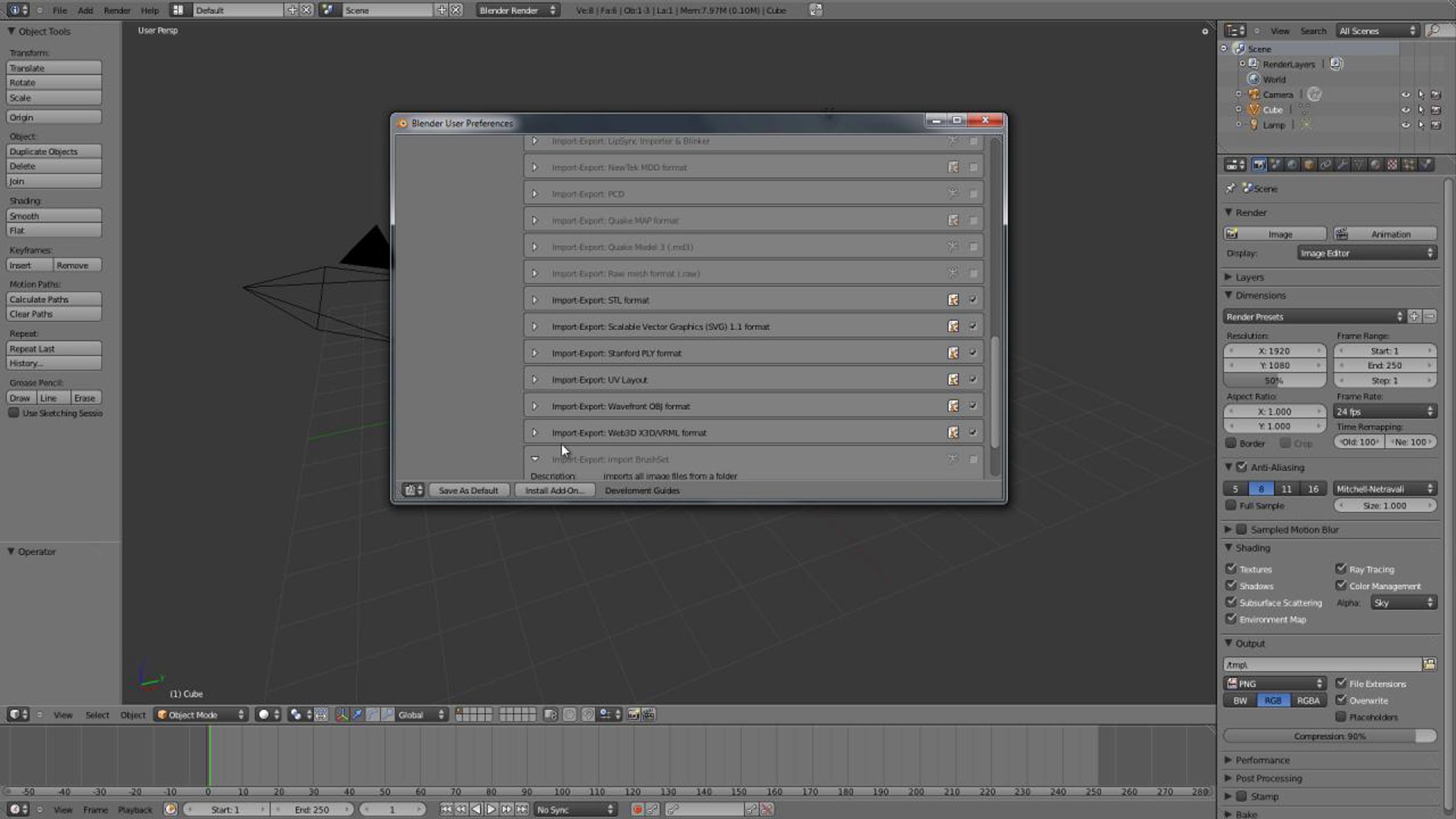Expand the STL format add-on details

pyautogui.click(x=534, y=300)
